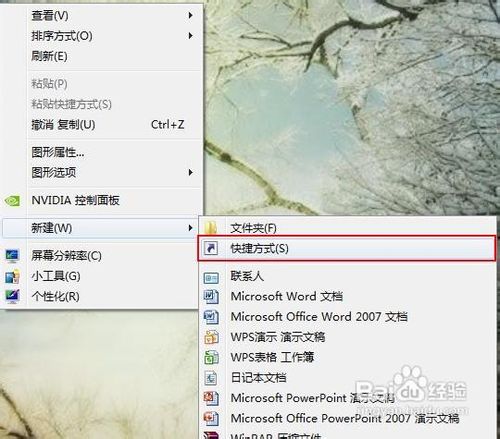Expand the 查看(V) submenu arrow

(190, 15)
